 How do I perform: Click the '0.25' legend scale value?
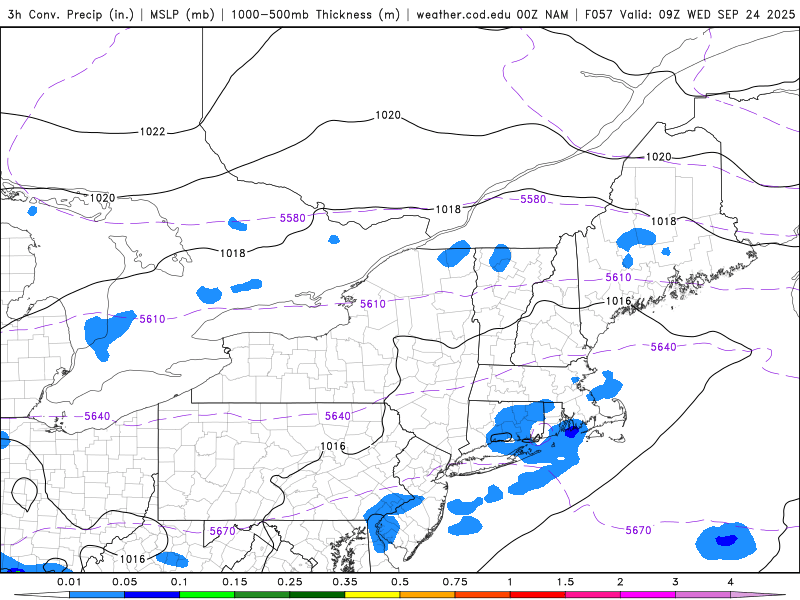tap(290, 582)
